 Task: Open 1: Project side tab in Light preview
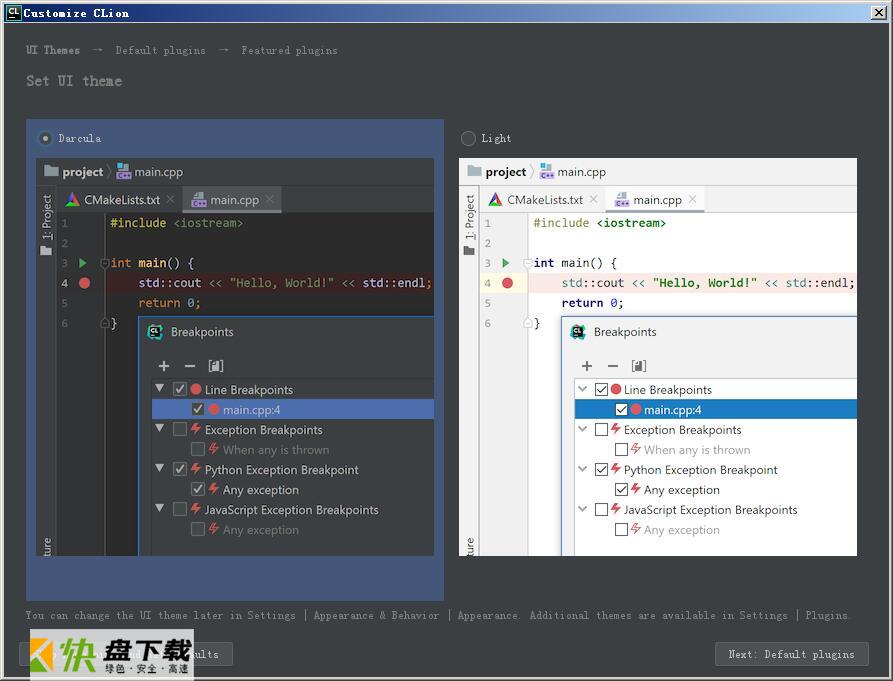coord(469,225)
